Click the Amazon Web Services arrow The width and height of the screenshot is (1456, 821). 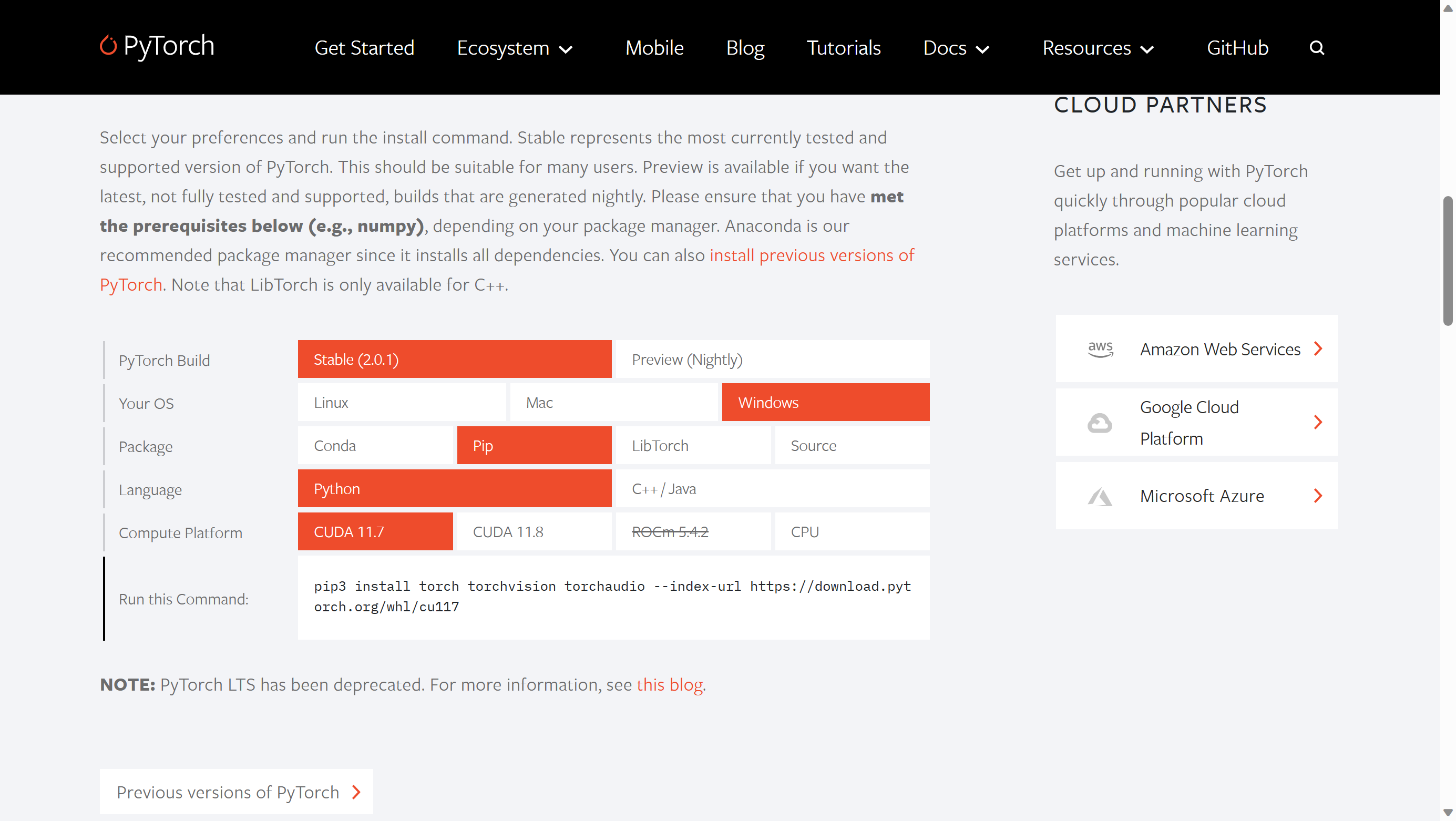[x=1318, y=348]
